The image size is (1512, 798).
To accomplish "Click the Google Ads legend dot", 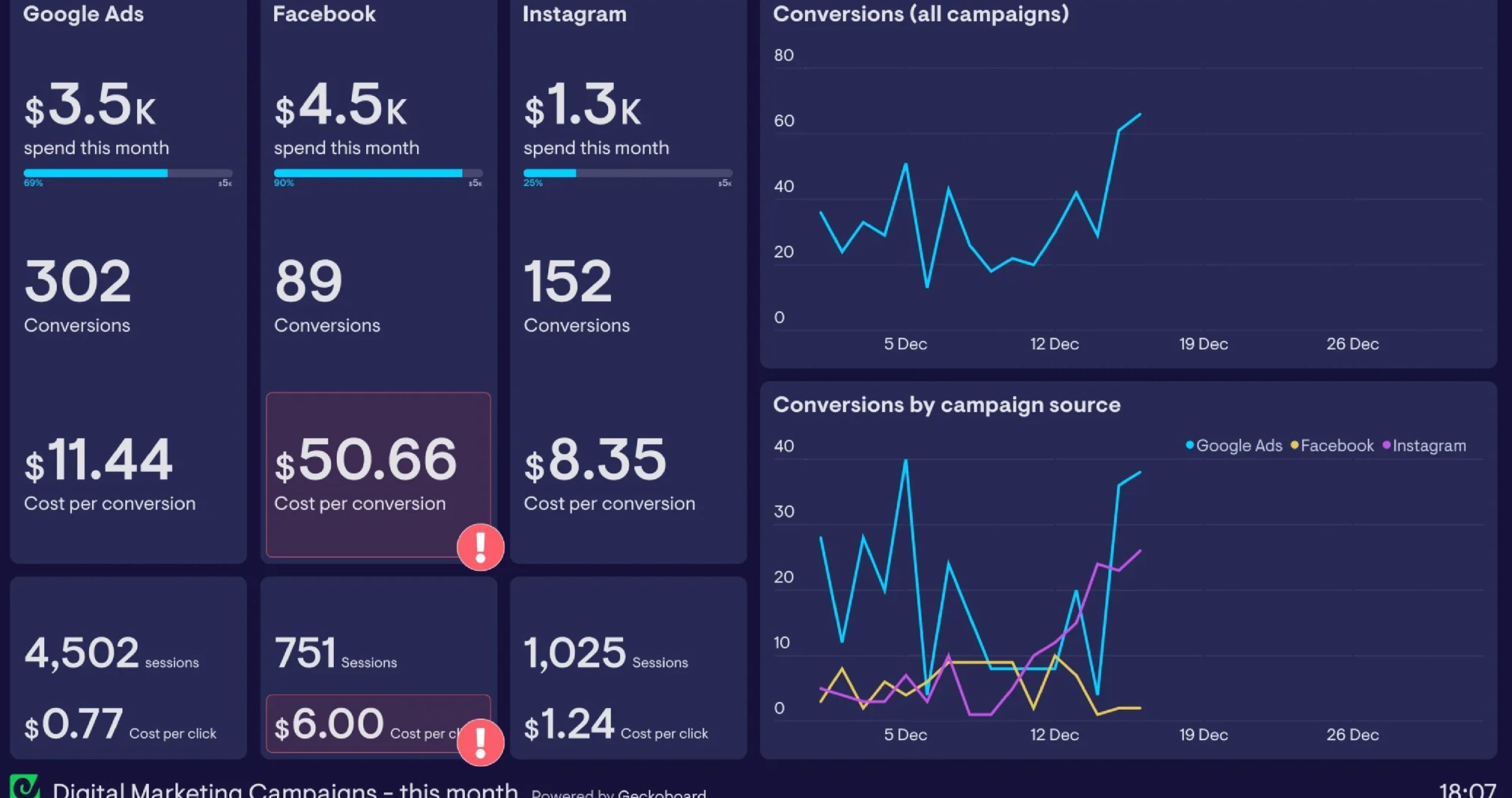I will 1190,445.
